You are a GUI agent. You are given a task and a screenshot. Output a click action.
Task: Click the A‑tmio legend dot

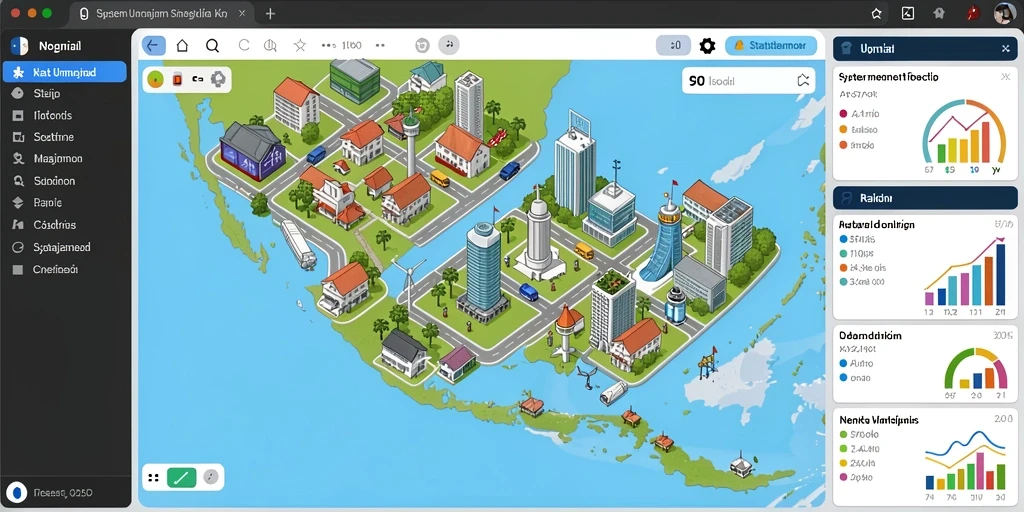click(x=843, y=114)
